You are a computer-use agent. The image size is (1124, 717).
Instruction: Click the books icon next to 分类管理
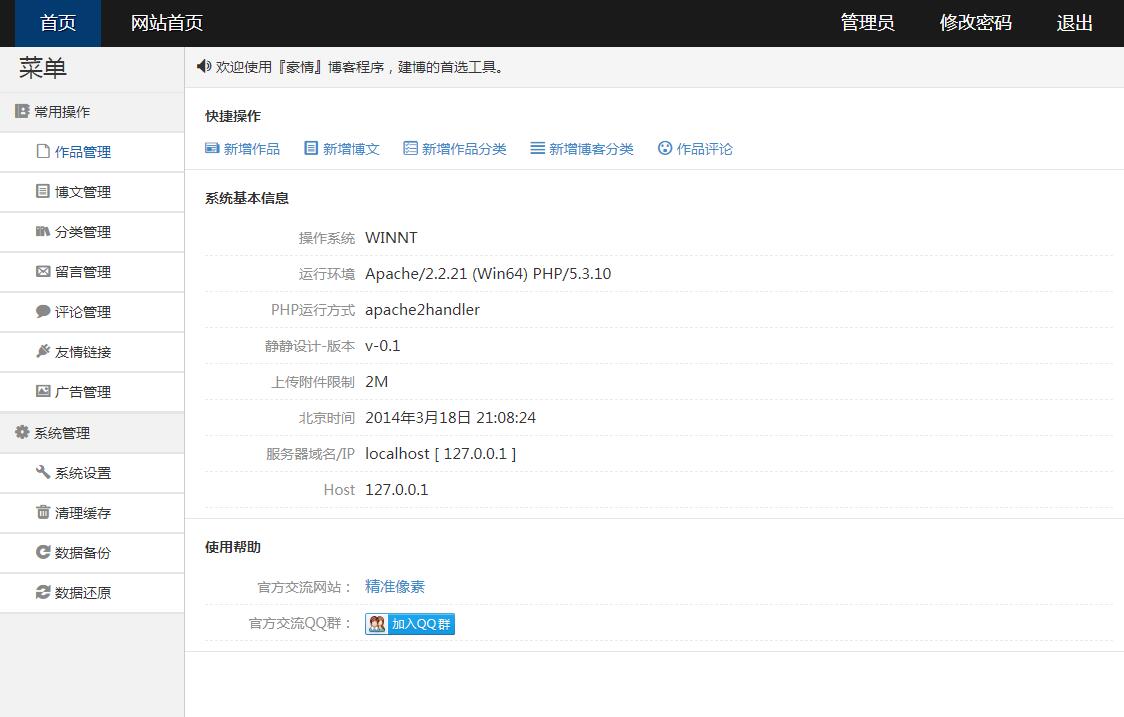(43, 231)
